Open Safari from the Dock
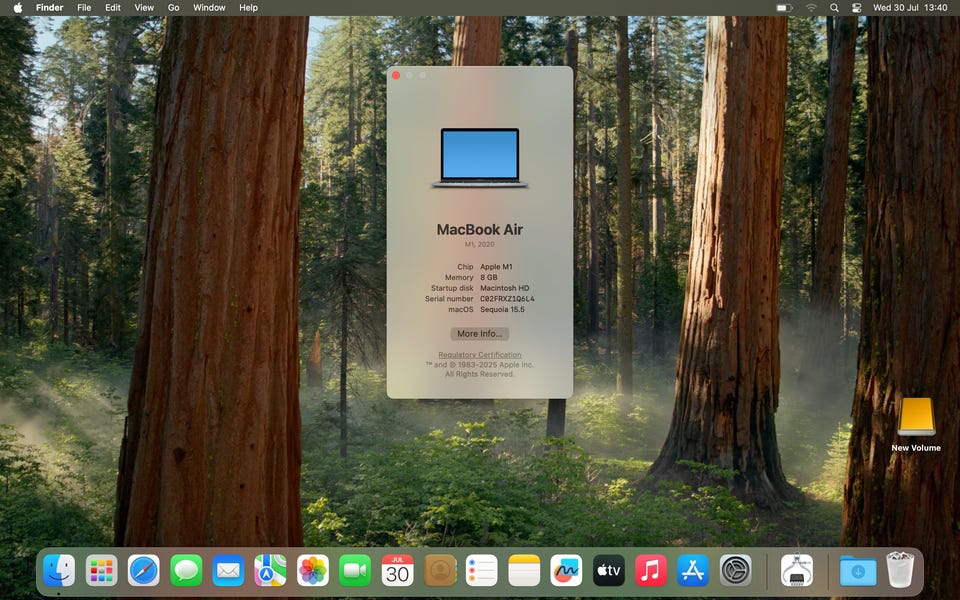The image size is (960, 600). tap(144, 570)
